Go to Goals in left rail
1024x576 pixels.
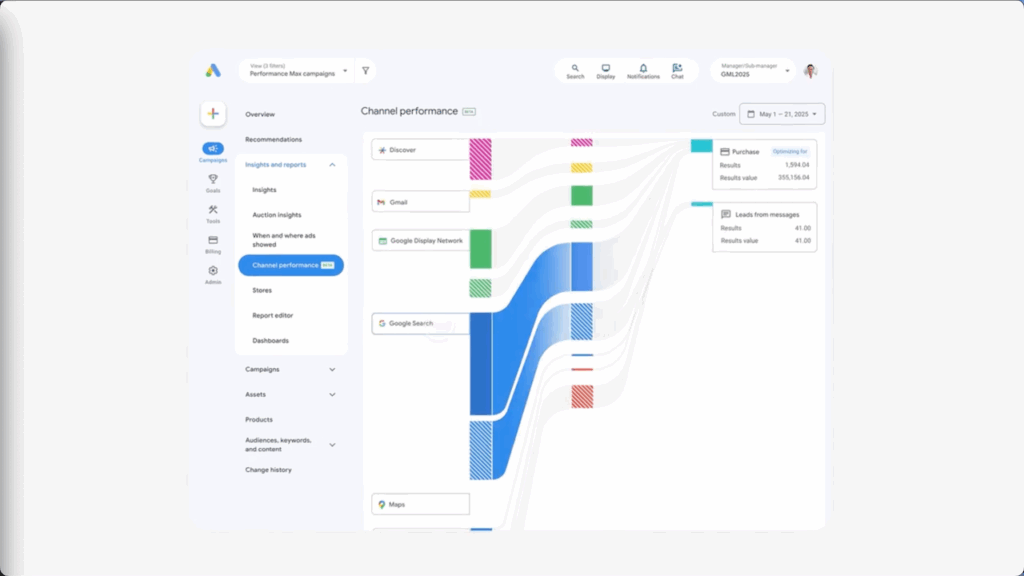213,182
